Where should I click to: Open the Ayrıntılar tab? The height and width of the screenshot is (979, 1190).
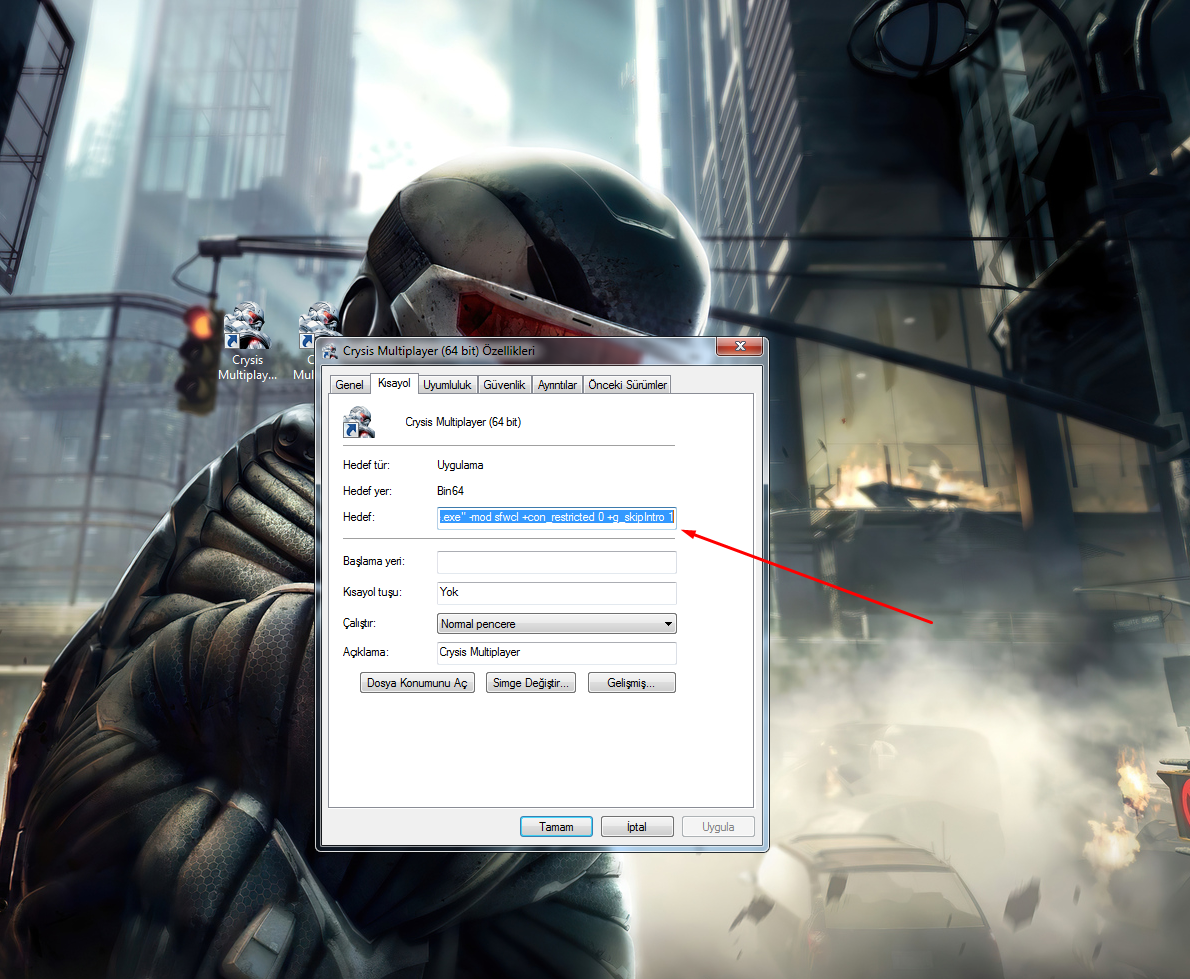point(557,385)
